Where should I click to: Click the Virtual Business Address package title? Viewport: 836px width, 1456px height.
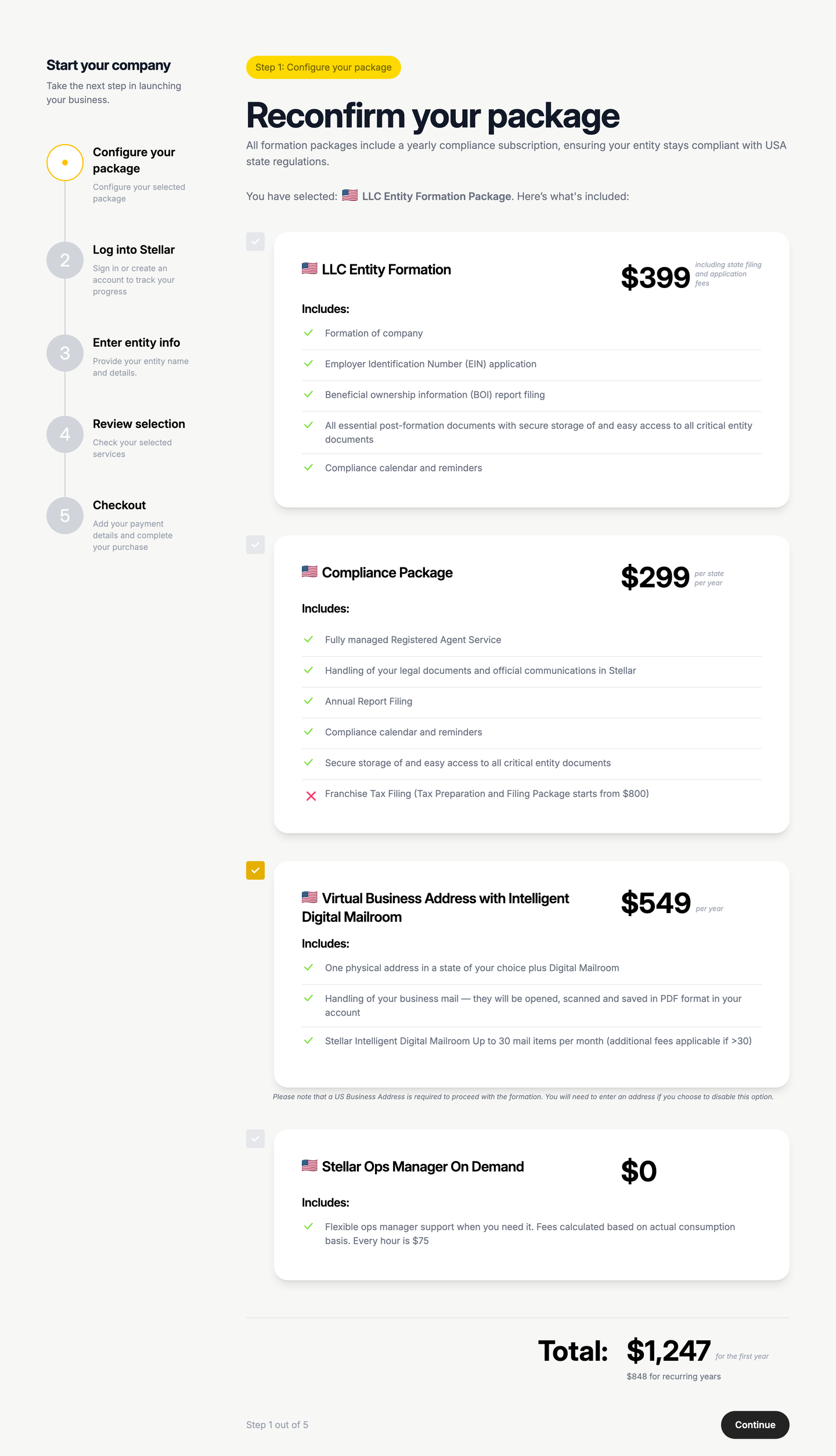[x=435, y=908]
